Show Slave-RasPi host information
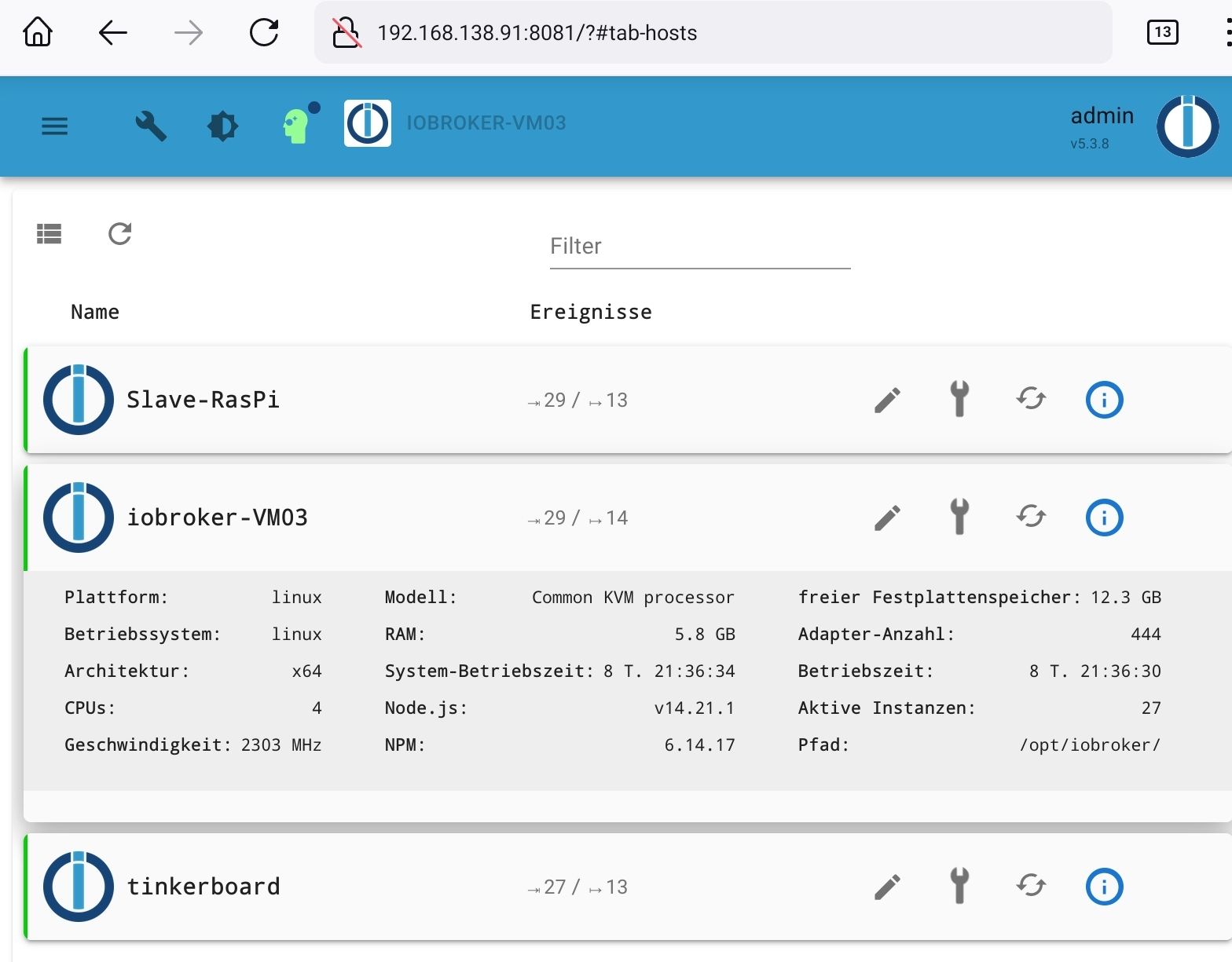 [x=1104, y=400]
